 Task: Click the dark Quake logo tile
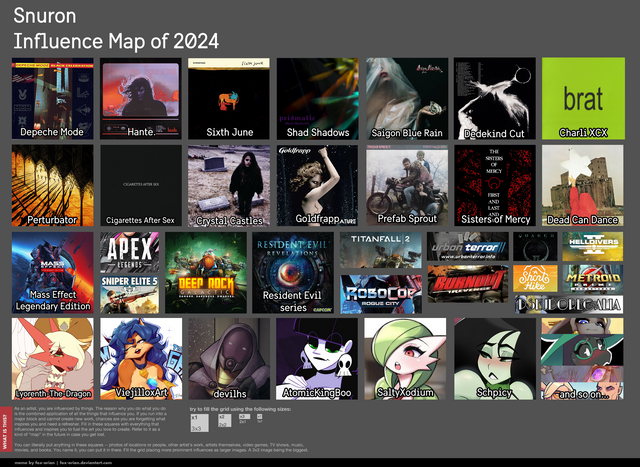(x=535, y=246)
